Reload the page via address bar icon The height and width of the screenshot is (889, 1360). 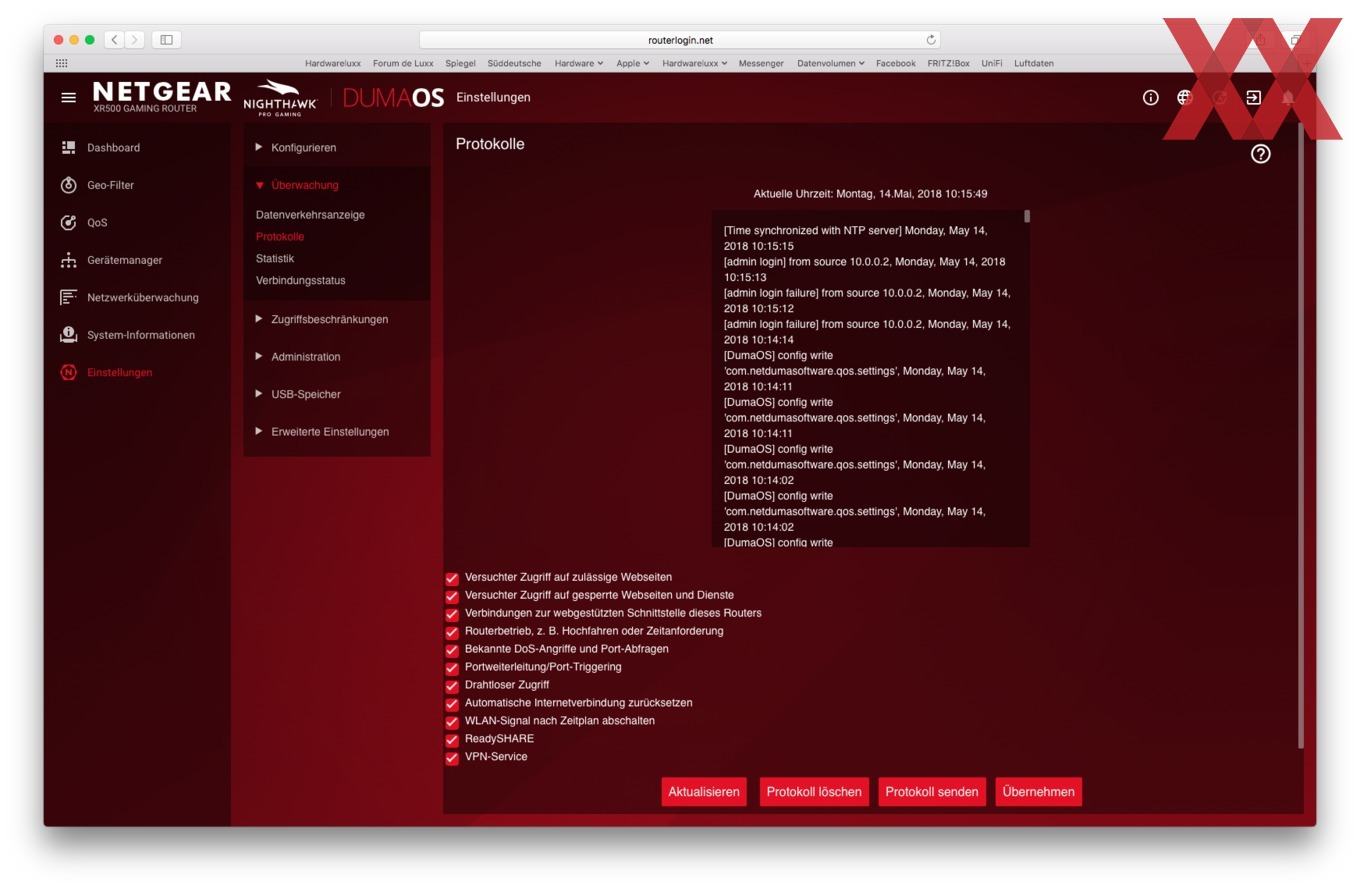931,40
